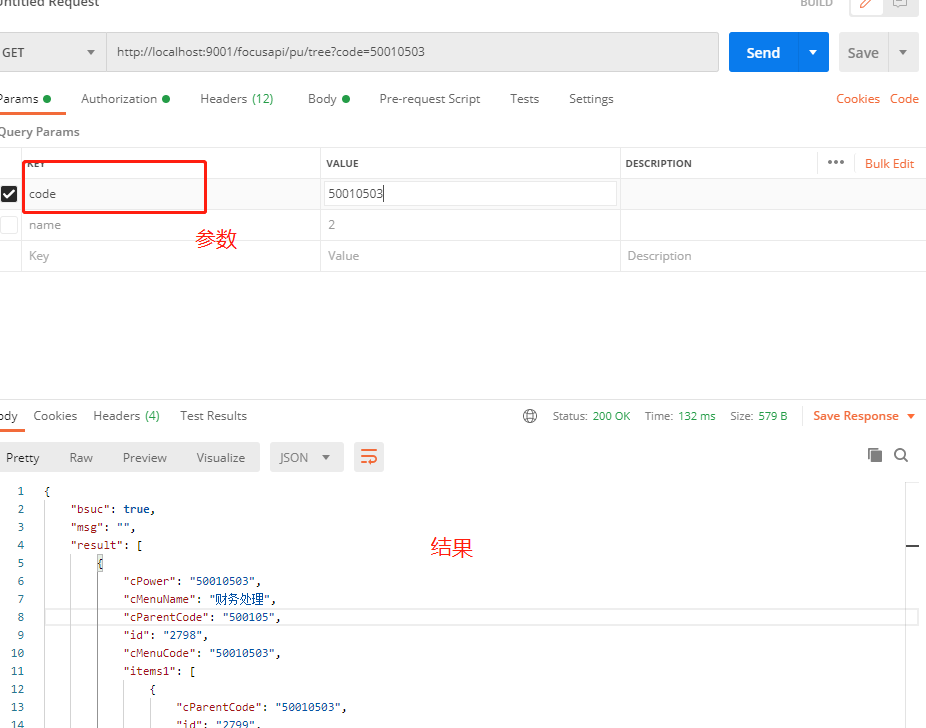Open the Cookies link
926x728 pixels.
(857, 99)
